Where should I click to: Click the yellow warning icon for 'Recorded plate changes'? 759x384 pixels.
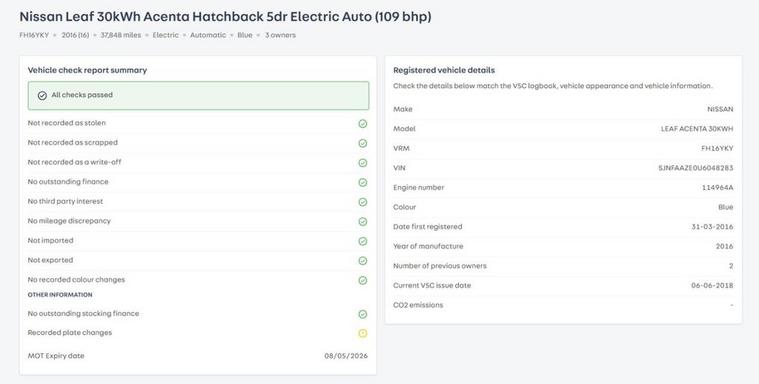click(363, 333)
